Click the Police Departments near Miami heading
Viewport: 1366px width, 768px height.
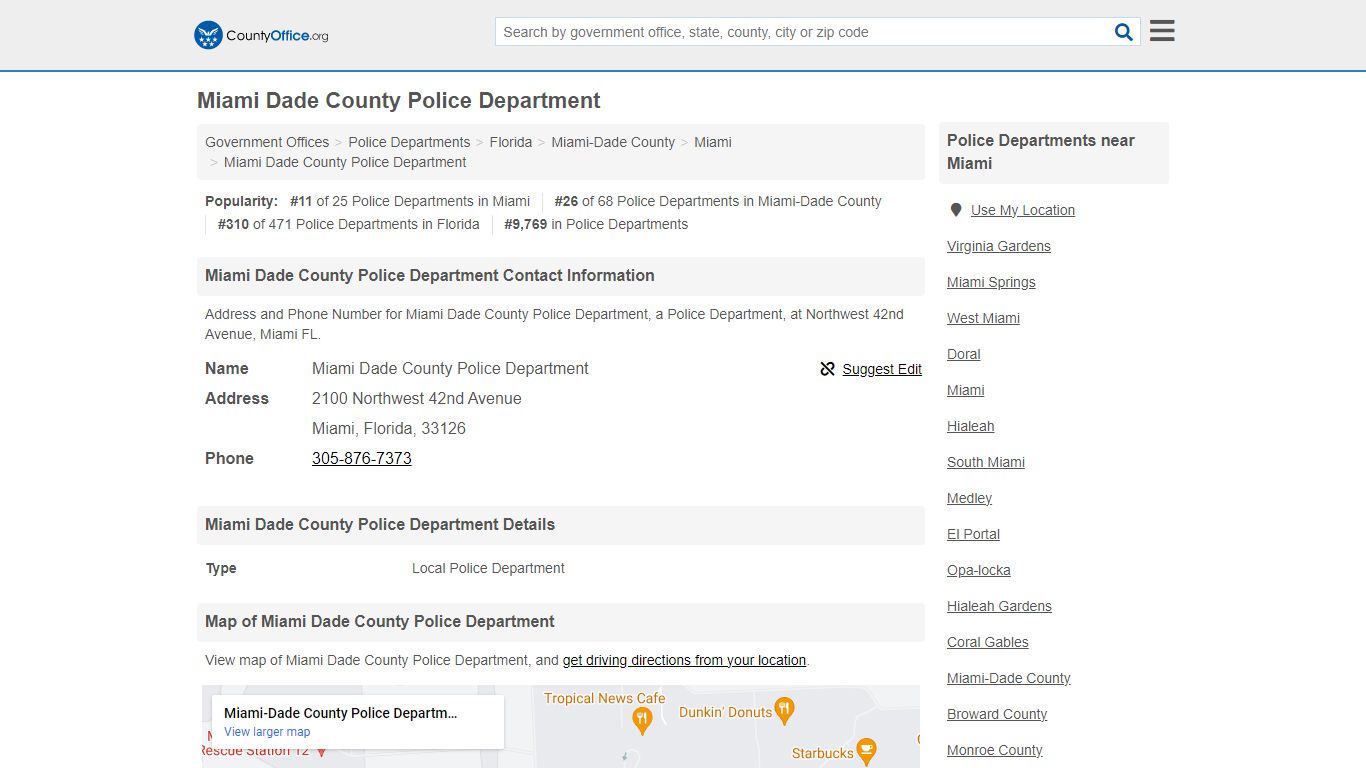click(x=1041, y=152)
